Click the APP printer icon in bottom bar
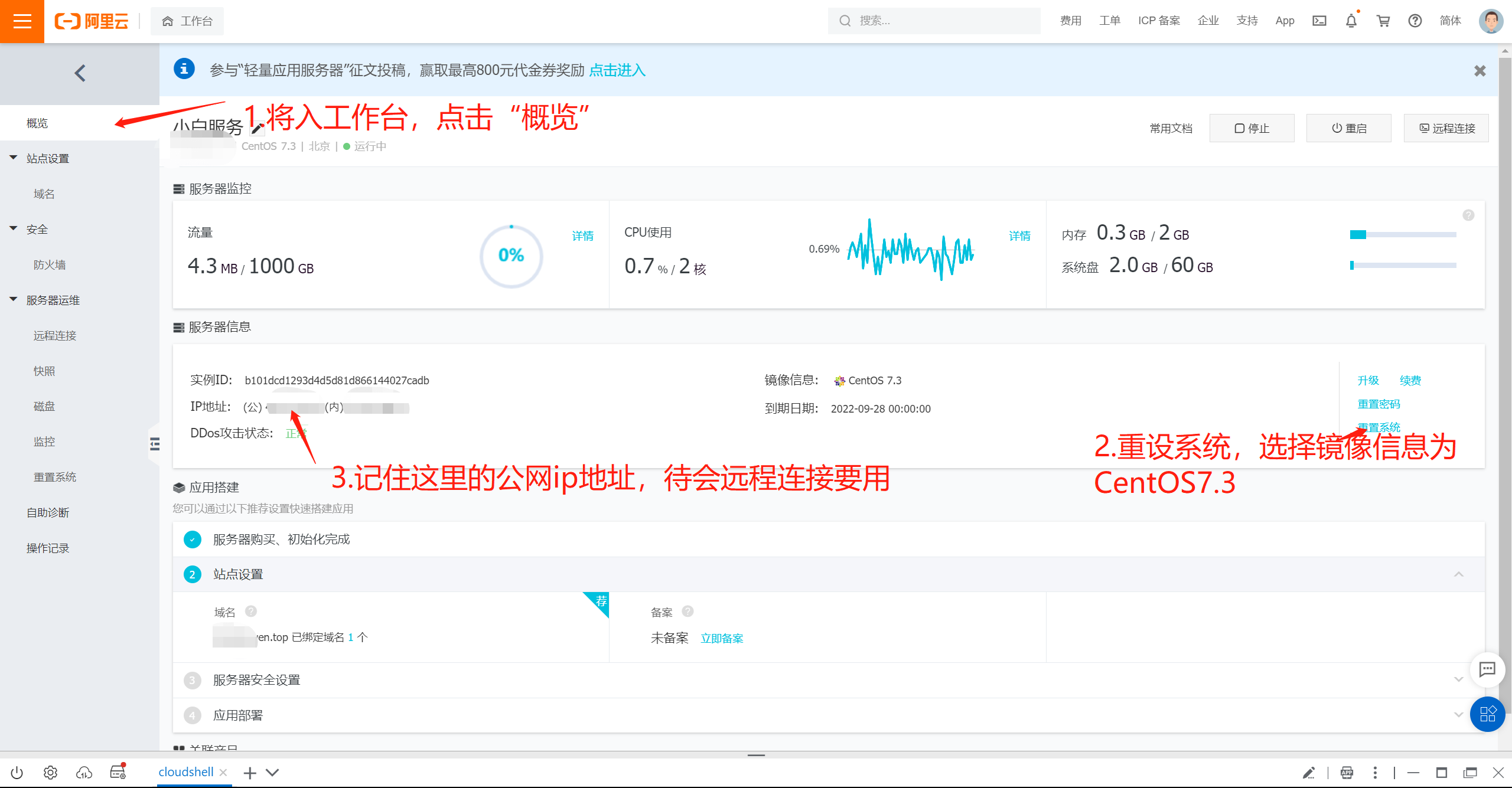This screenshot has width=1512, height=788. pos(1347,773)
